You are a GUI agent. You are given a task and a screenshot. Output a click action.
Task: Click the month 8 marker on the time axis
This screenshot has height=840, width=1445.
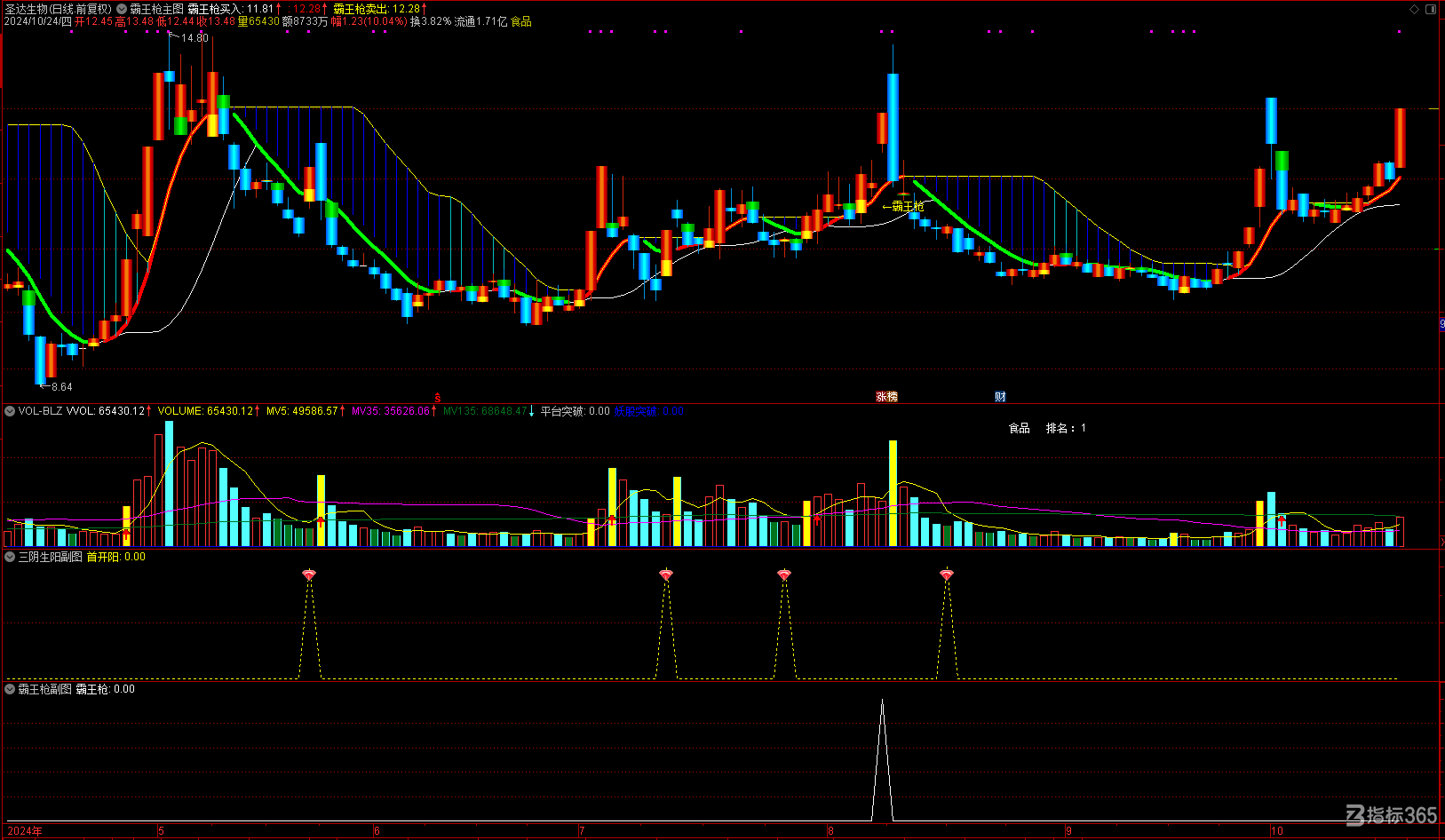pos(830,831)
